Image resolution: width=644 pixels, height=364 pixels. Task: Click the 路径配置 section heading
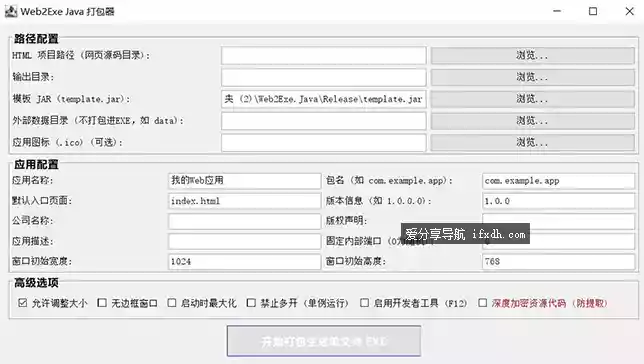coord(37,39)
